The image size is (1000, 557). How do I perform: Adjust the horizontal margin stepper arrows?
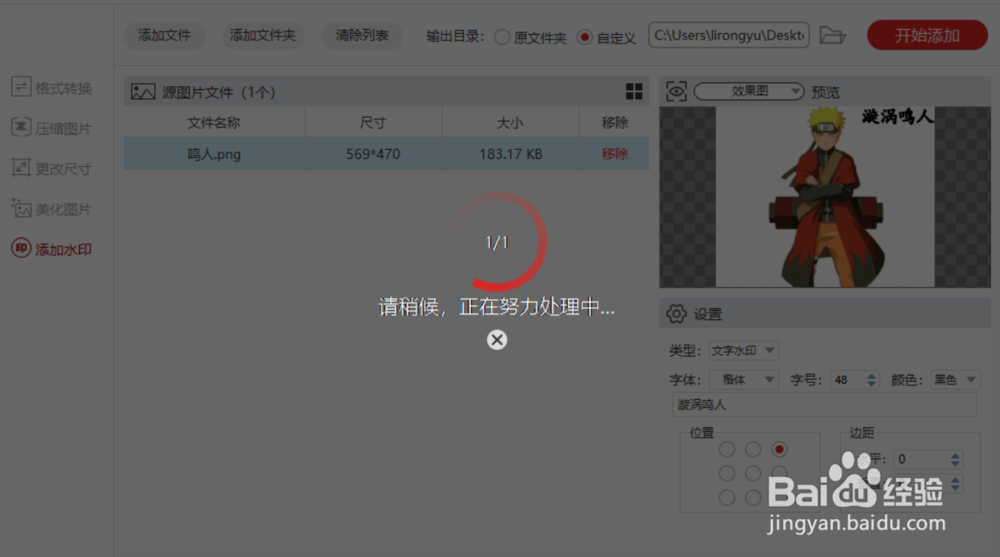tap(955, 459)
